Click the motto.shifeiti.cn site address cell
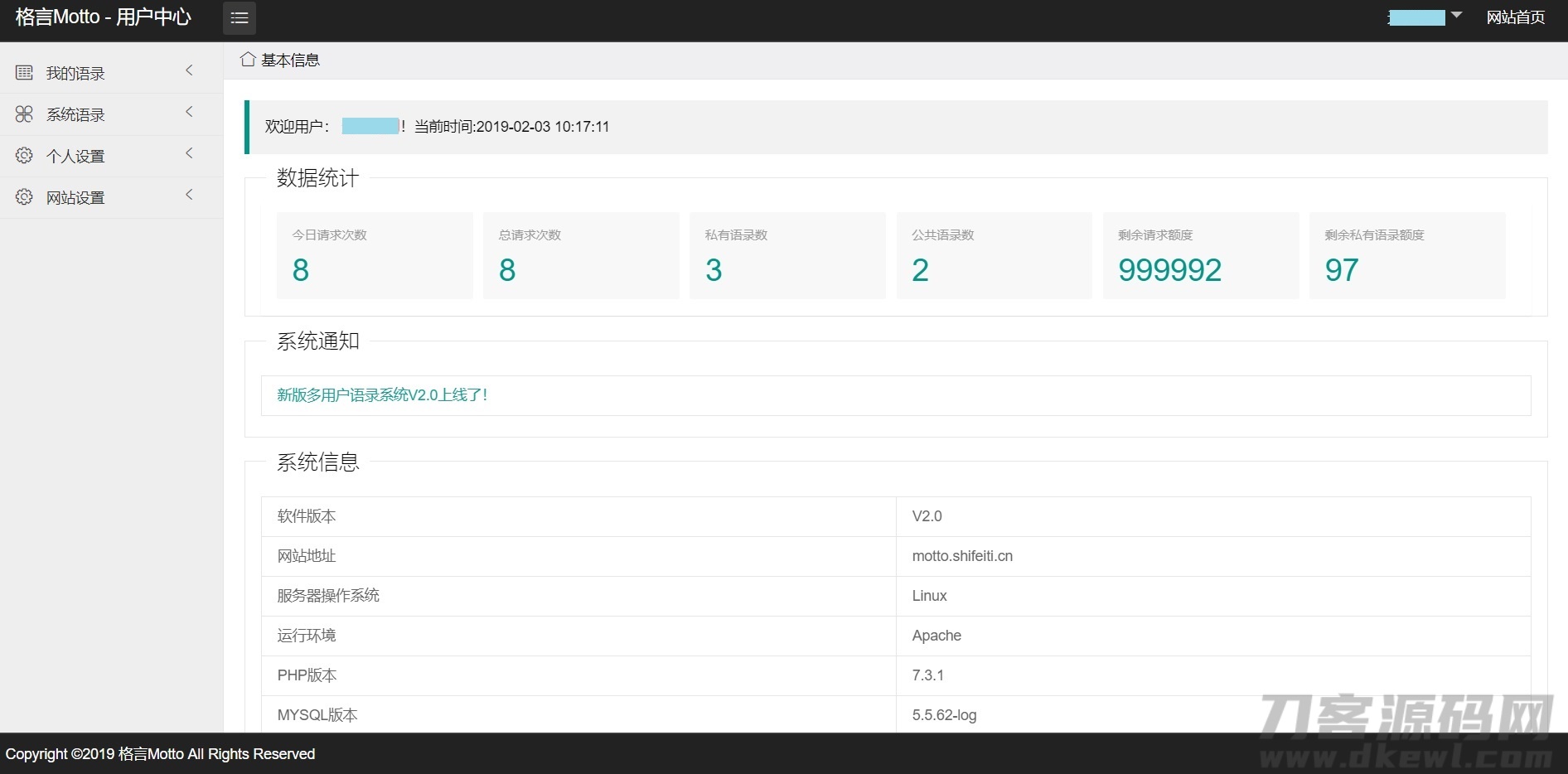This screenshot has width=1568, height=774. point(962,556)
